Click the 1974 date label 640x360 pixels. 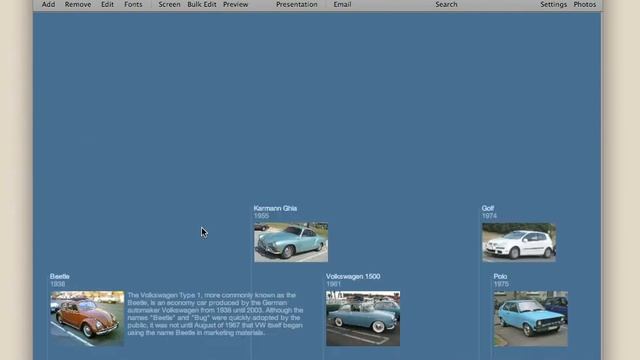point(489,216)
